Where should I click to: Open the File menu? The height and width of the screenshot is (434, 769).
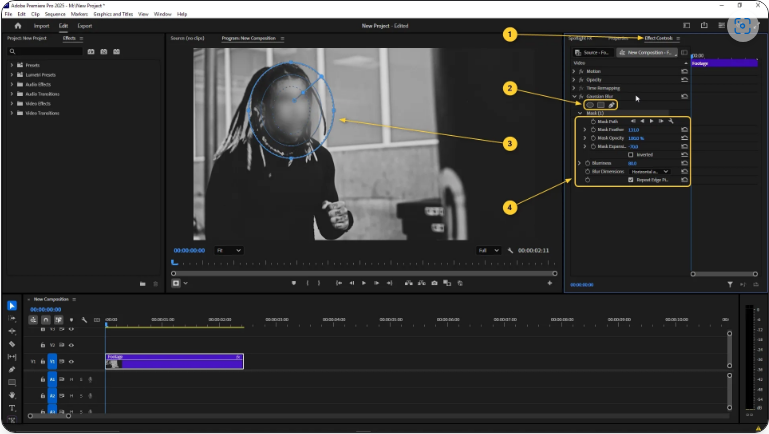tap(8, 14)
